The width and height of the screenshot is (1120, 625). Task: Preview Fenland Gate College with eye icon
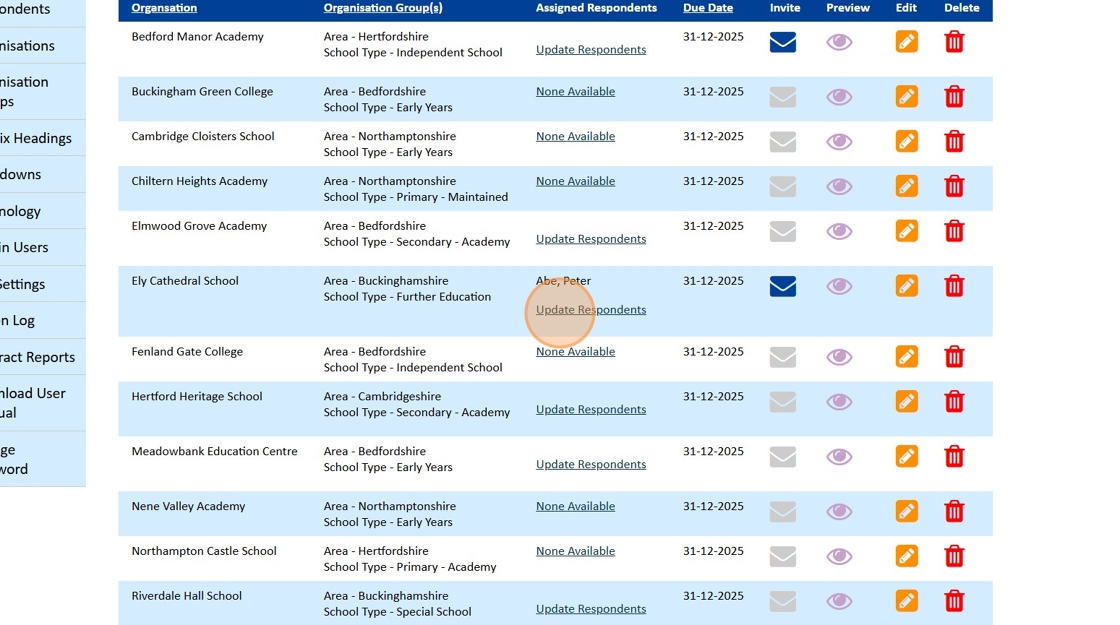coord(839,357)
